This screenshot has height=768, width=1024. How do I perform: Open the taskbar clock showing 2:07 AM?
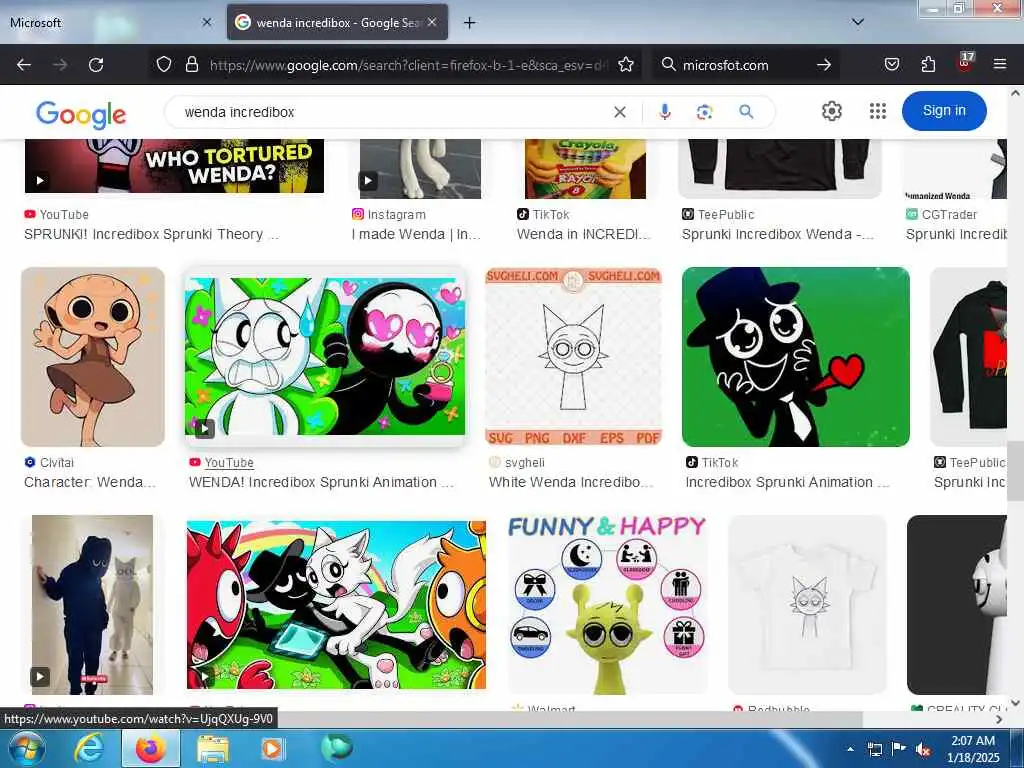973,749
